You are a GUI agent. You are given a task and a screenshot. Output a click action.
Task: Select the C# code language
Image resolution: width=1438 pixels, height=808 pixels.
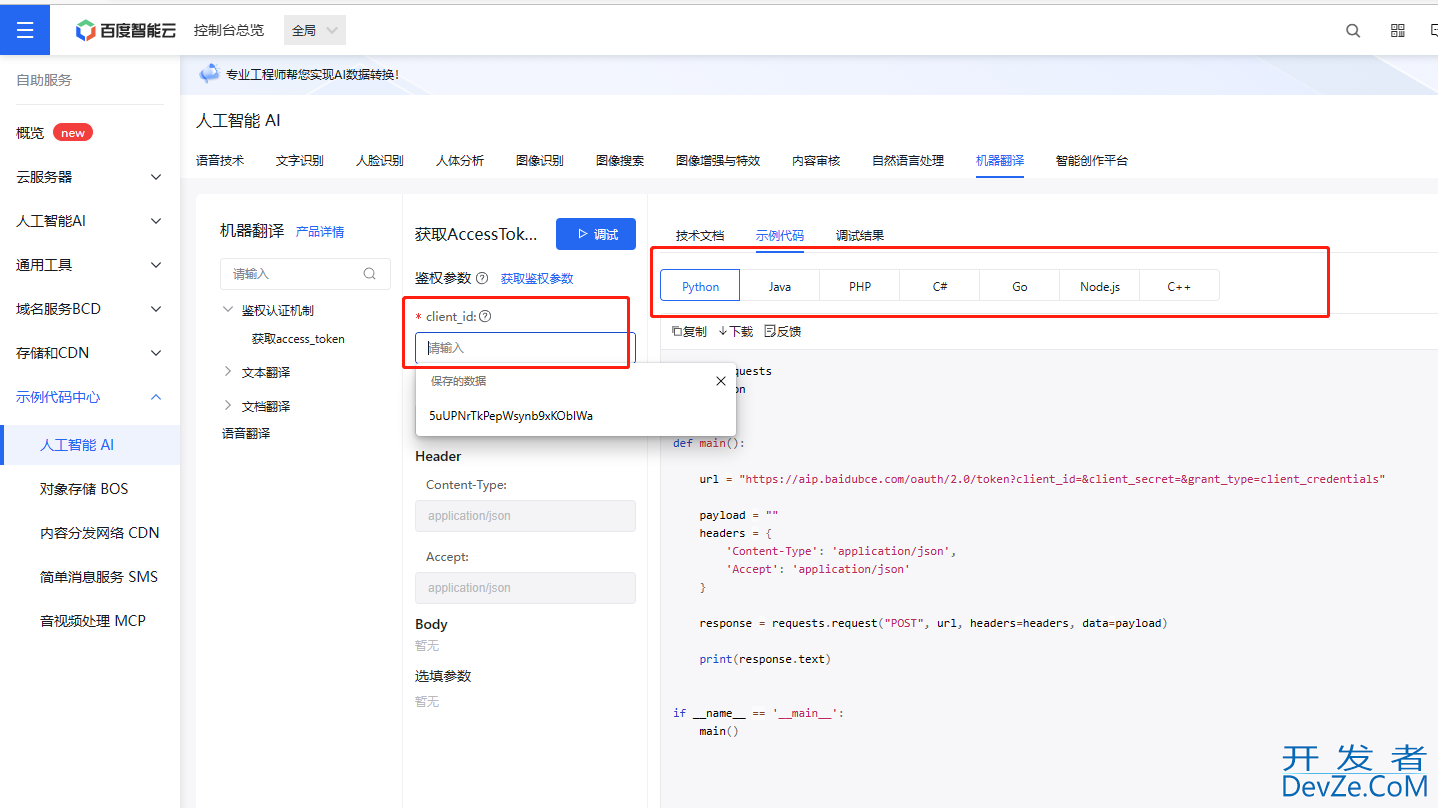940,286
